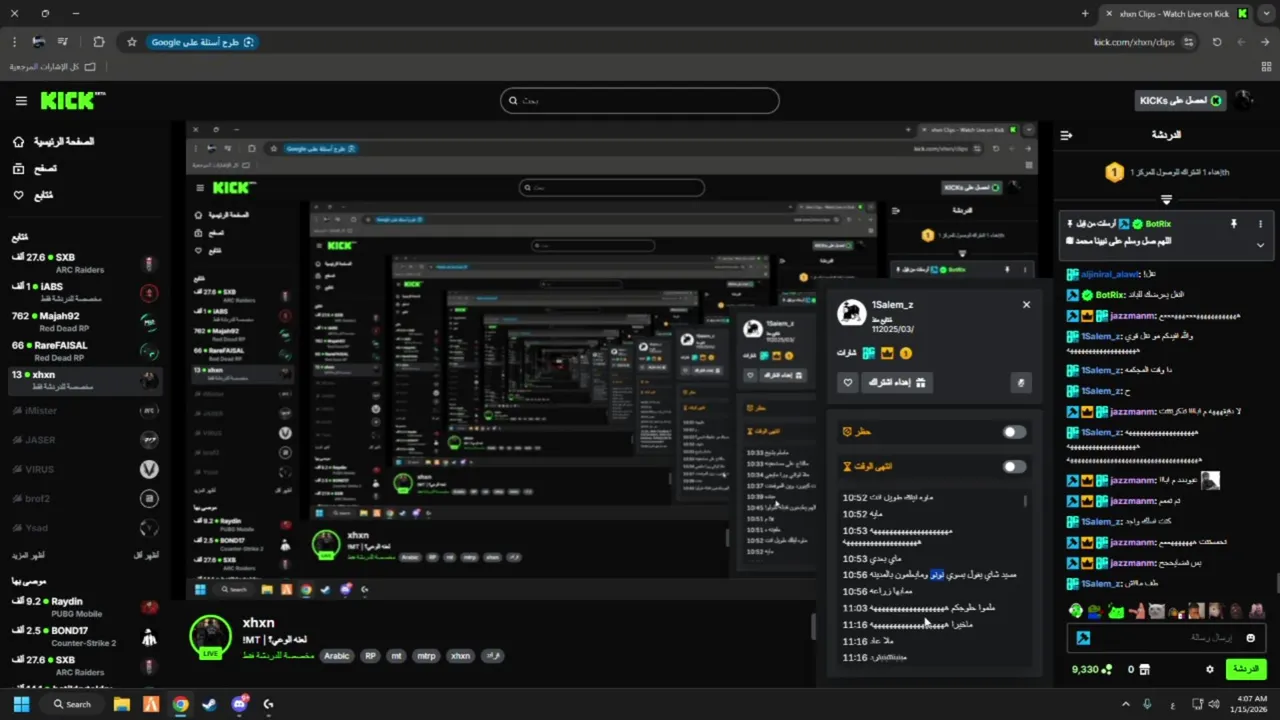This screenshot has width=1280, height=720.
Task: Open the emoji picker in chat input
Action: click(1250, 638)
